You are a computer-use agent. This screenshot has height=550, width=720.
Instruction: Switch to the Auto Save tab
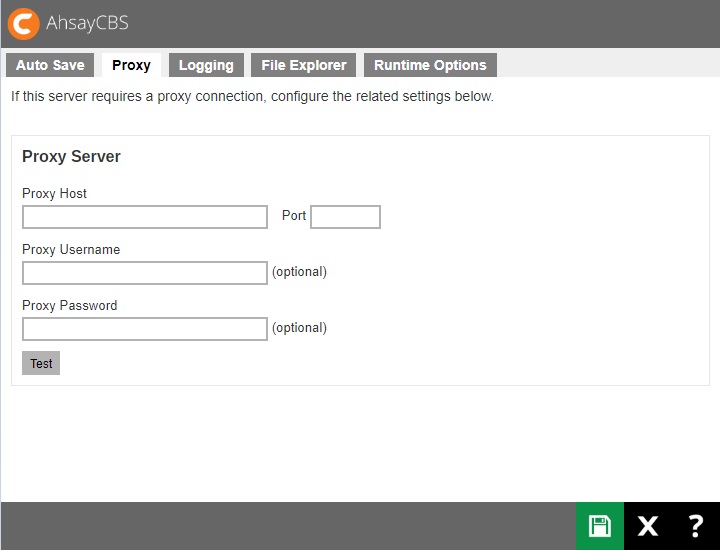[50, 65]
